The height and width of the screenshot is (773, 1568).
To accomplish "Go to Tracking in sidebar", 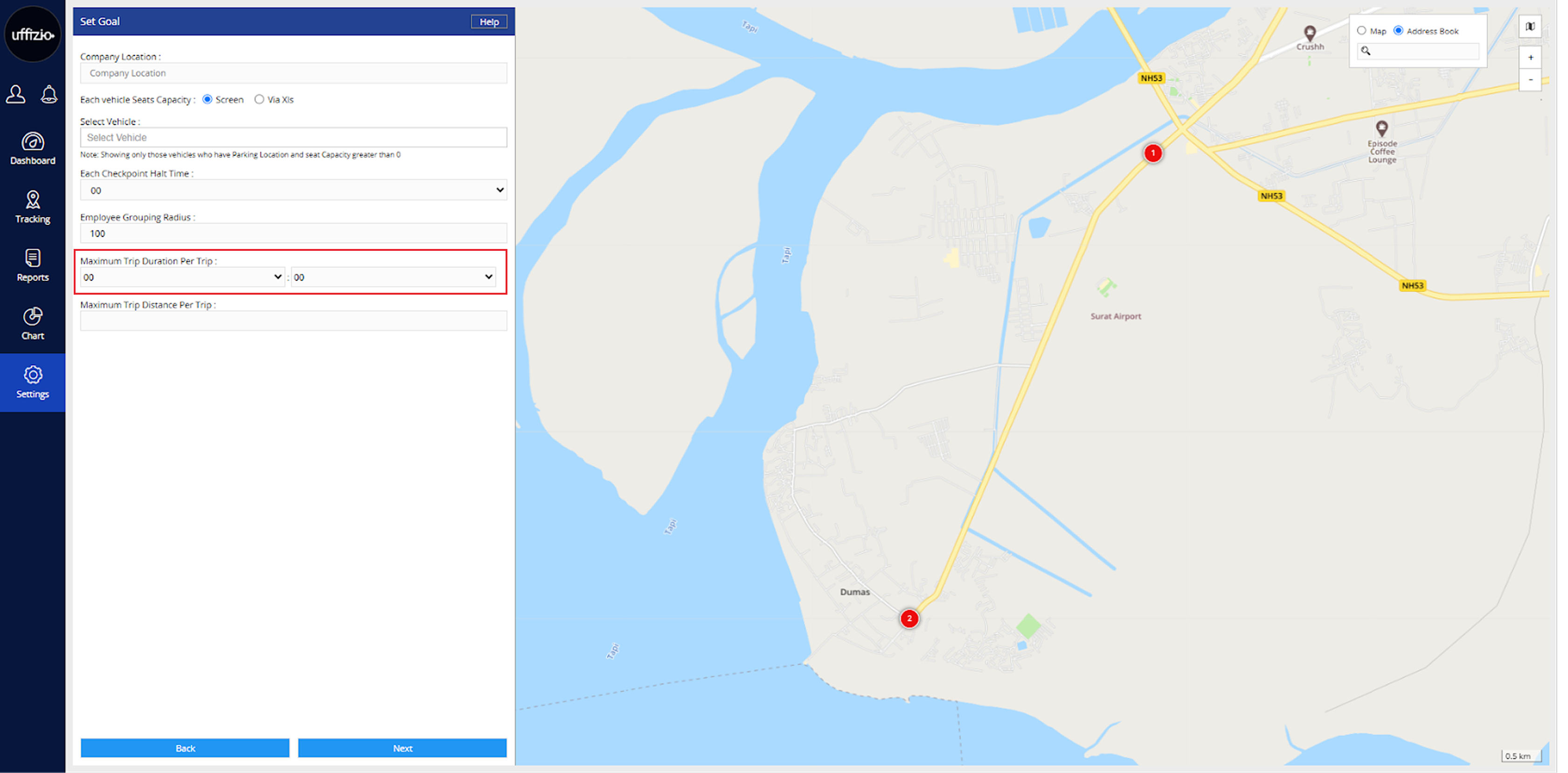I will click(32, 207).
